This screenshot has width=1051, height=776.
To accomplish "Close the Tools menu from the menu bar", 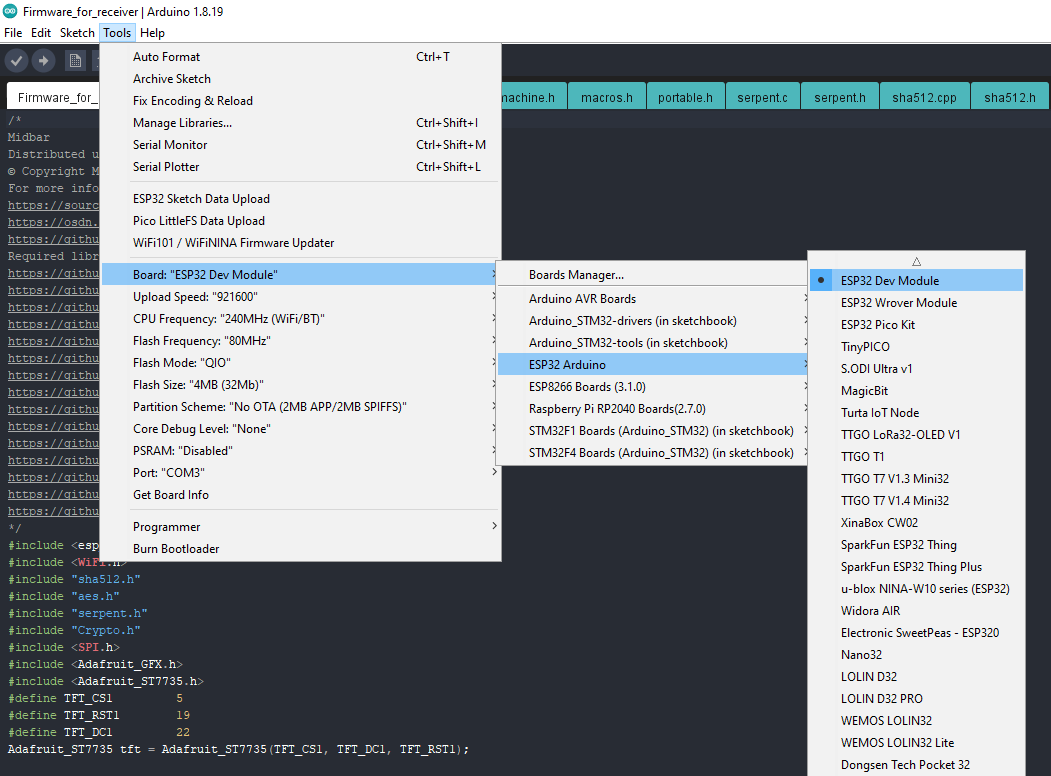I will point(117,33).
